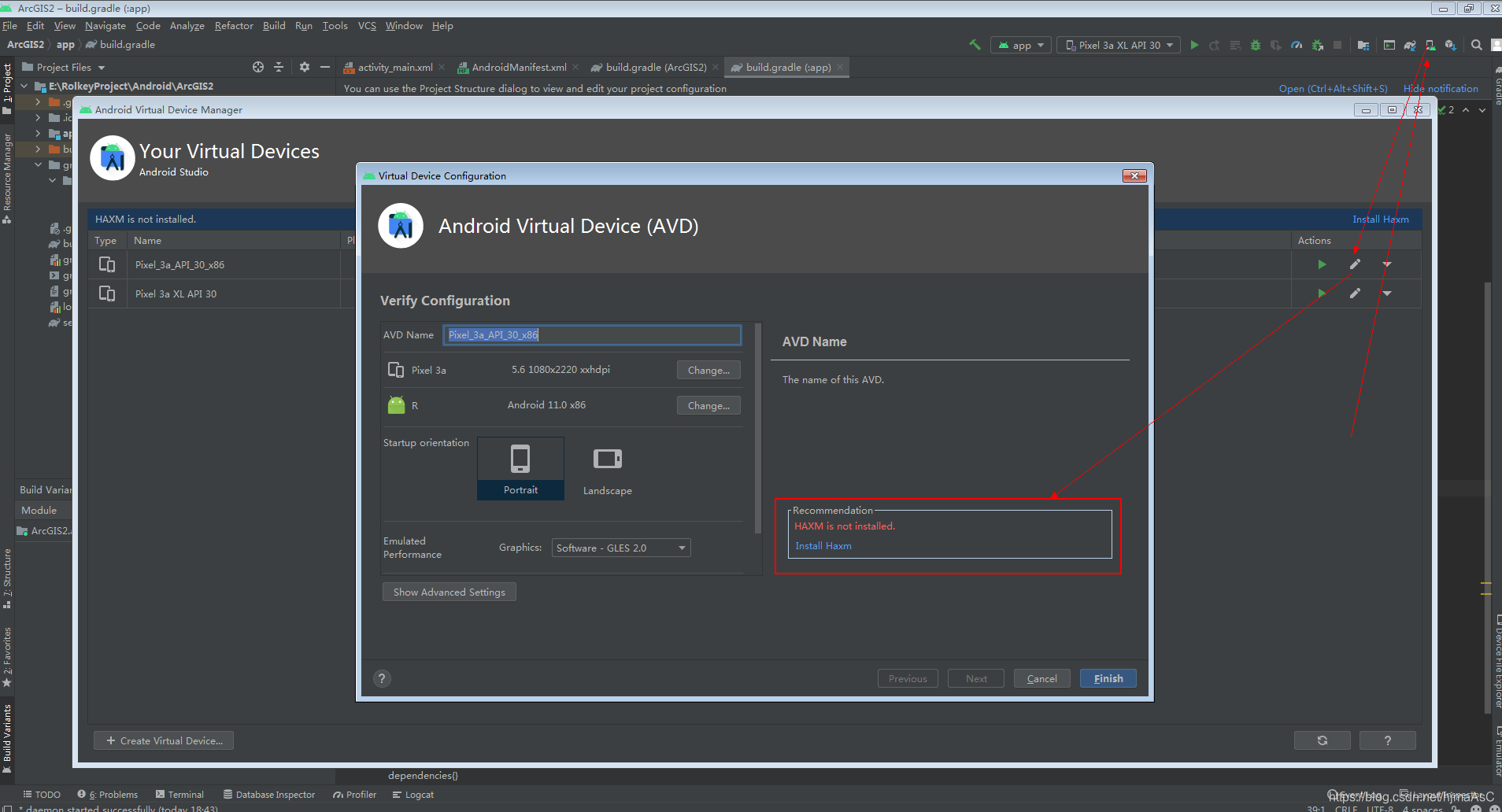Open the Profiler tool window tab
Image resolution: width=1502 pixels, height=812 pixels.
(x=354, y=795)
